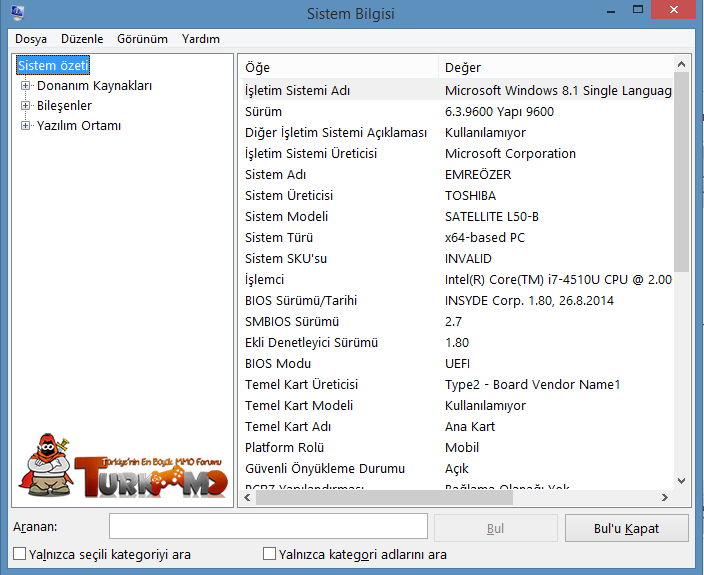Open the Görünüm menu
This screenshot has height=575, width=704.
click(x=142, y=39)
